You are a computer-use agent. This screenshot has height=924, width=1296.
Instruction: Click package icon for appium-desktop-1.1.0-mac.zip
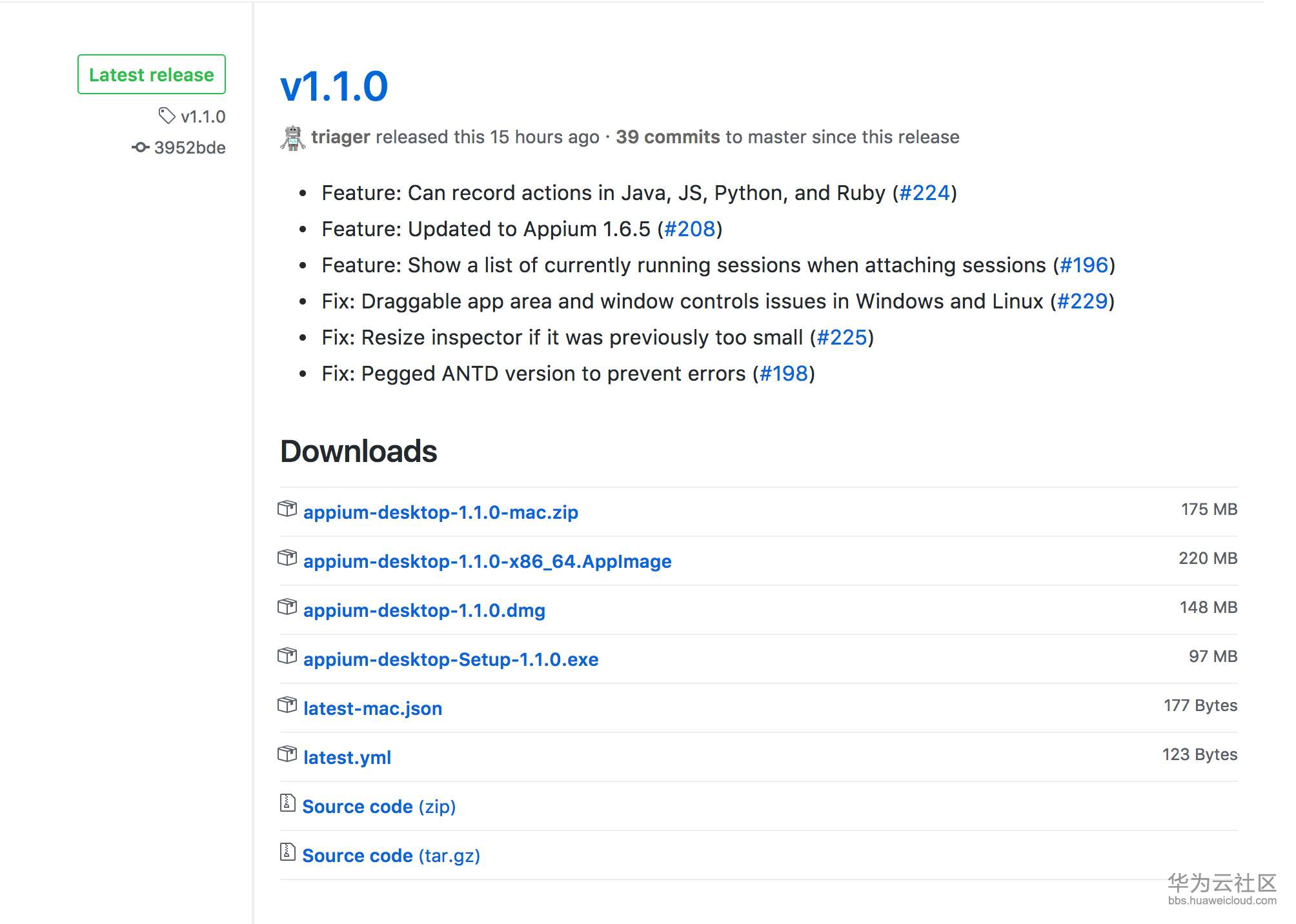(287, 509)
